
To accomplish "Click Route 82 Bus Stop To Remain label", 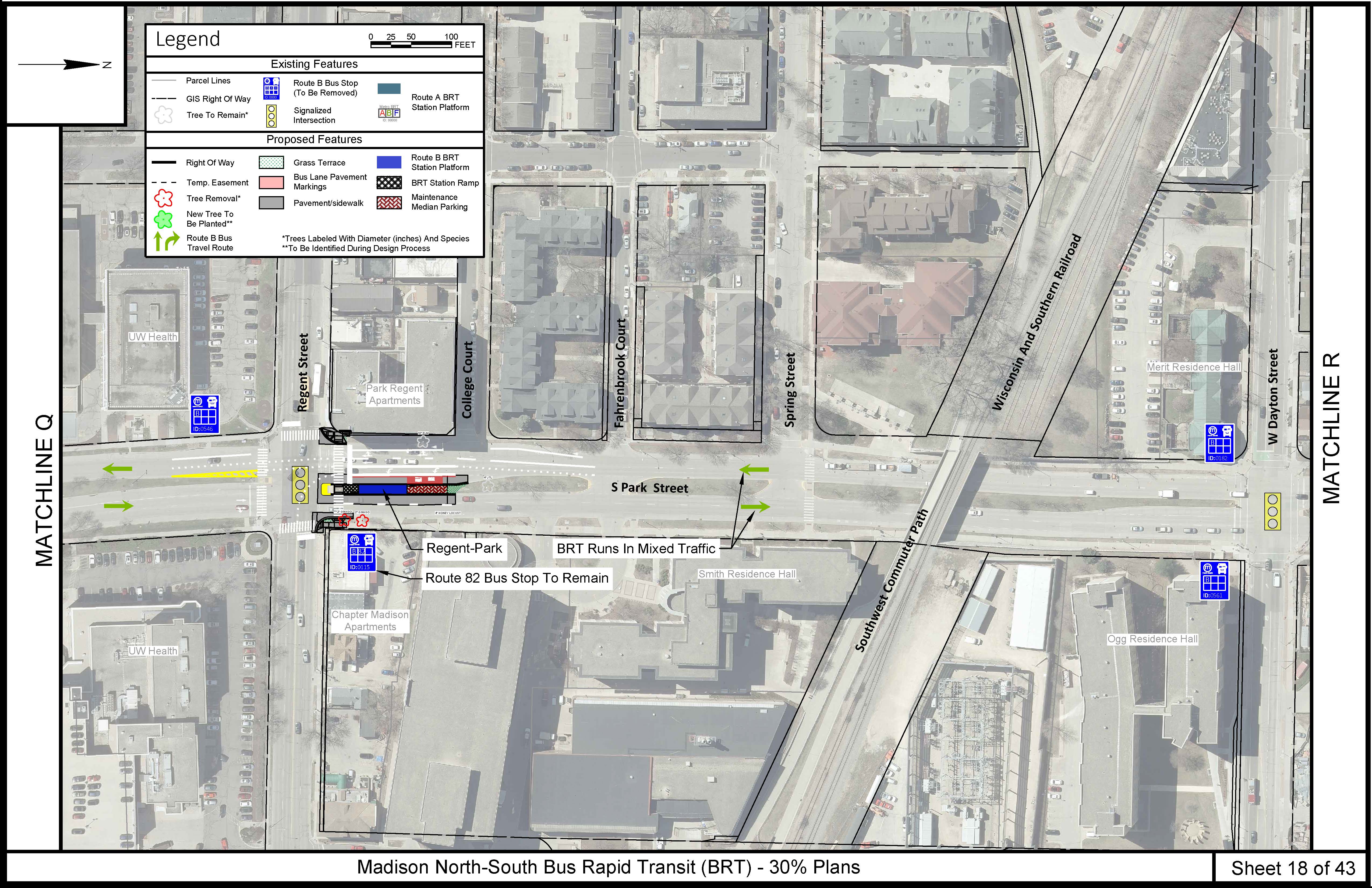I will [517, 578].
